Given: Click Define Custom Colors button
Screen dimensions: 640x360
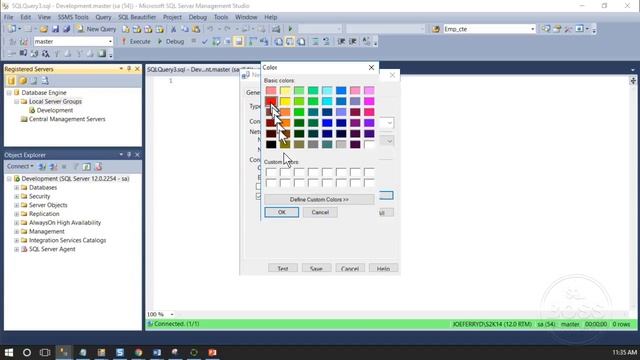Looking at the screenshot, I should 319,200.
